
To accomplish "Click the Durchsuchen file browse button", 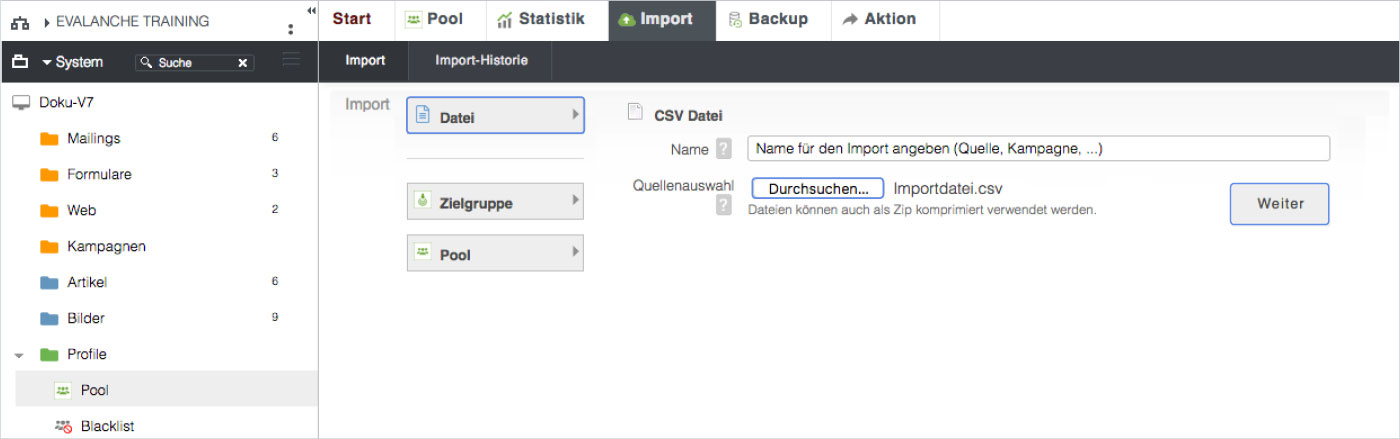I will coord(817,189).
